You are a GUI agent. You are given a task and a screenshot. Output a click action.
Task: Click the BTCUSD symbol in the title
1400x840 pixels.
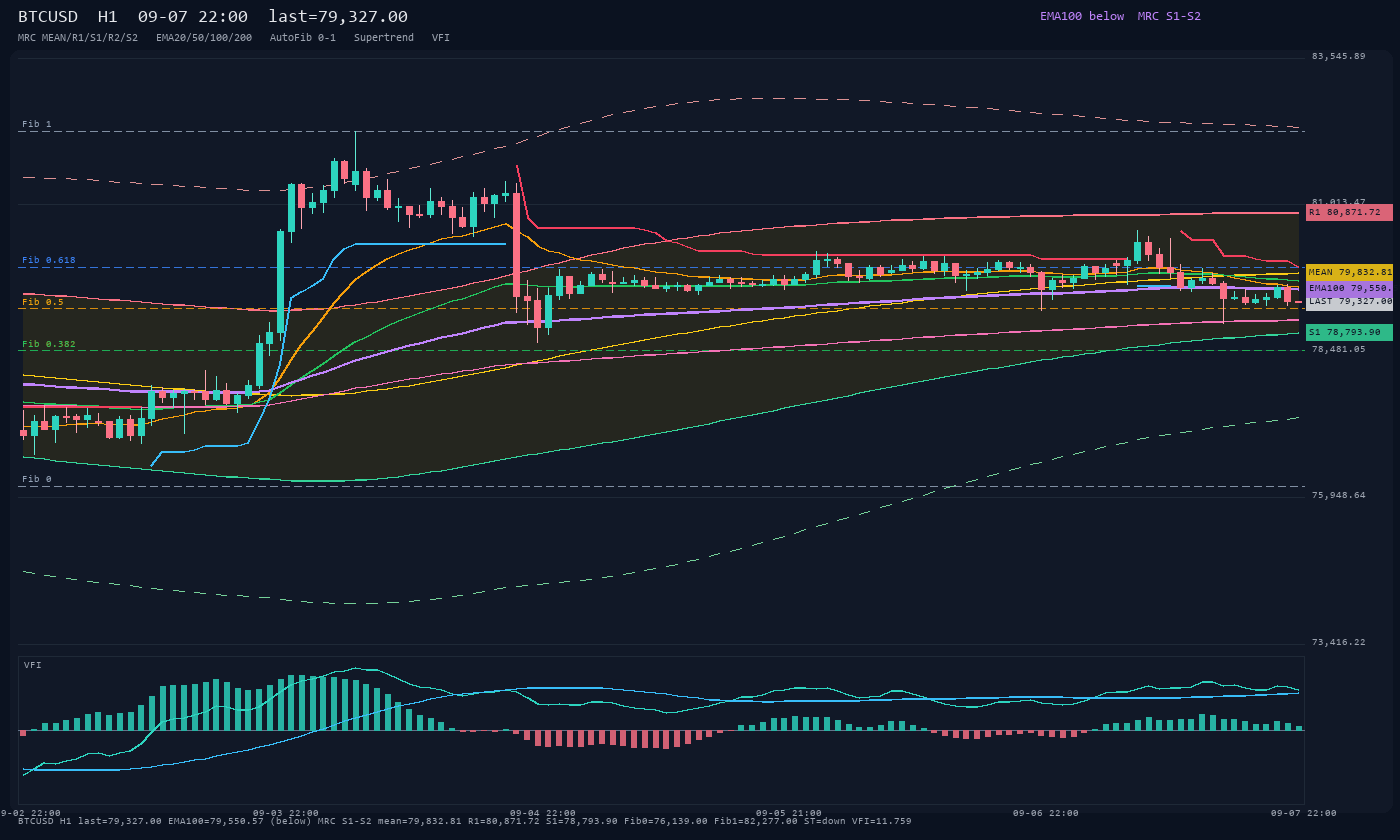[47, 16]
